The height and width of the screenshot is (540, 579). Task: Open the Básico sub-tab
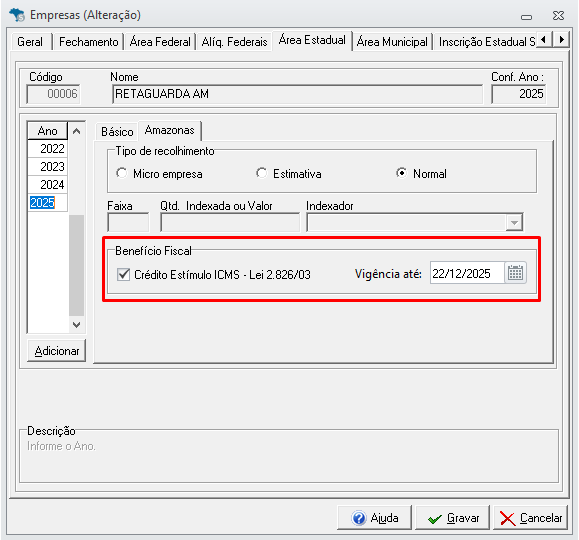[x=117, y=132]
